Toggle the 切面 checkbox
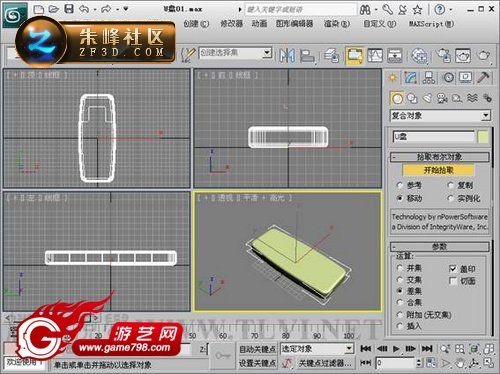500x374 pixels. [x=453, y=281]
